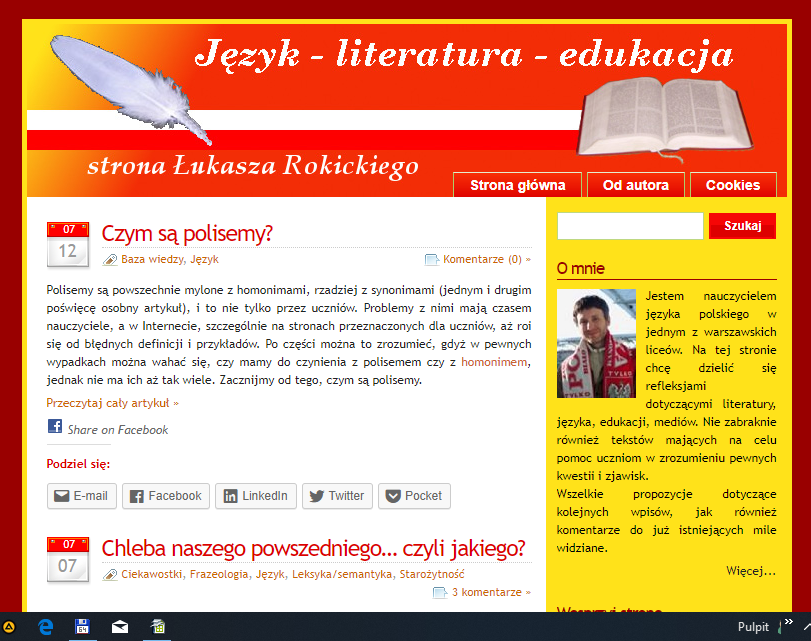The image size is (811, 641).
Task: Open the Edge browser in taskbar
Action: tap(46, 627)
